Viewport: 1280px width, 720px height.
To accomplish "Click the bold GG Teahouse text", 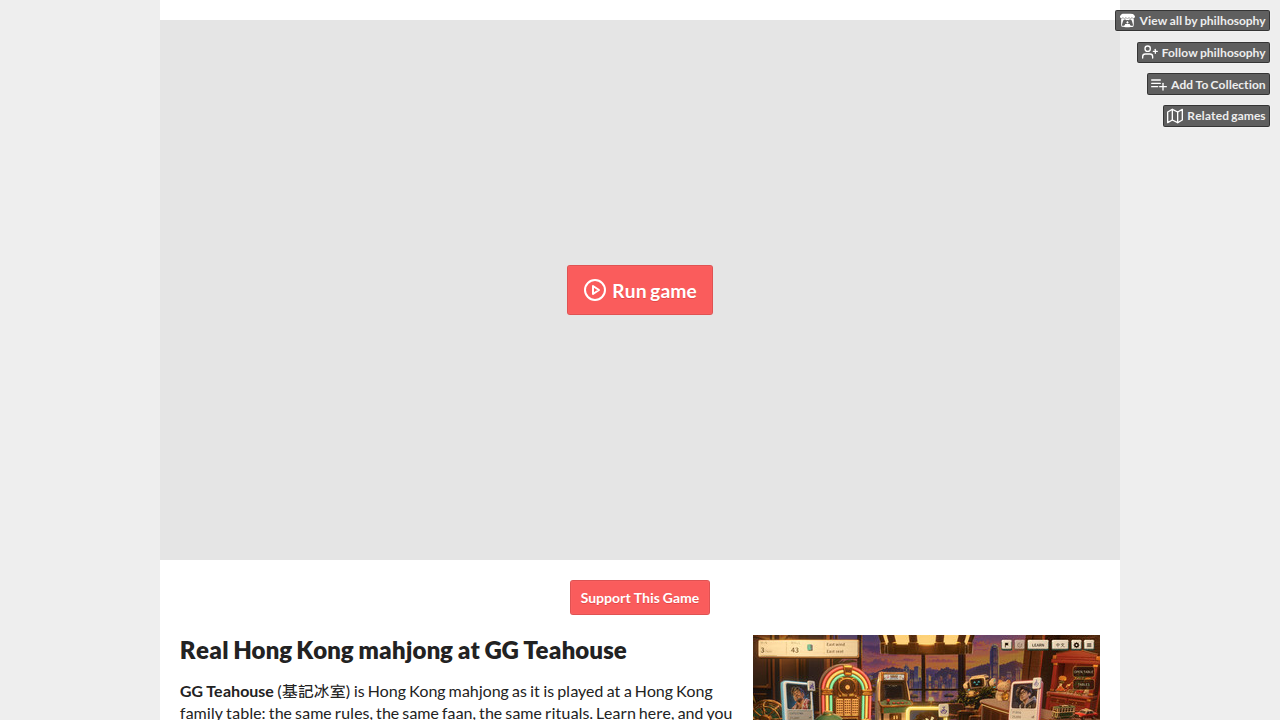I will point(226,691).
